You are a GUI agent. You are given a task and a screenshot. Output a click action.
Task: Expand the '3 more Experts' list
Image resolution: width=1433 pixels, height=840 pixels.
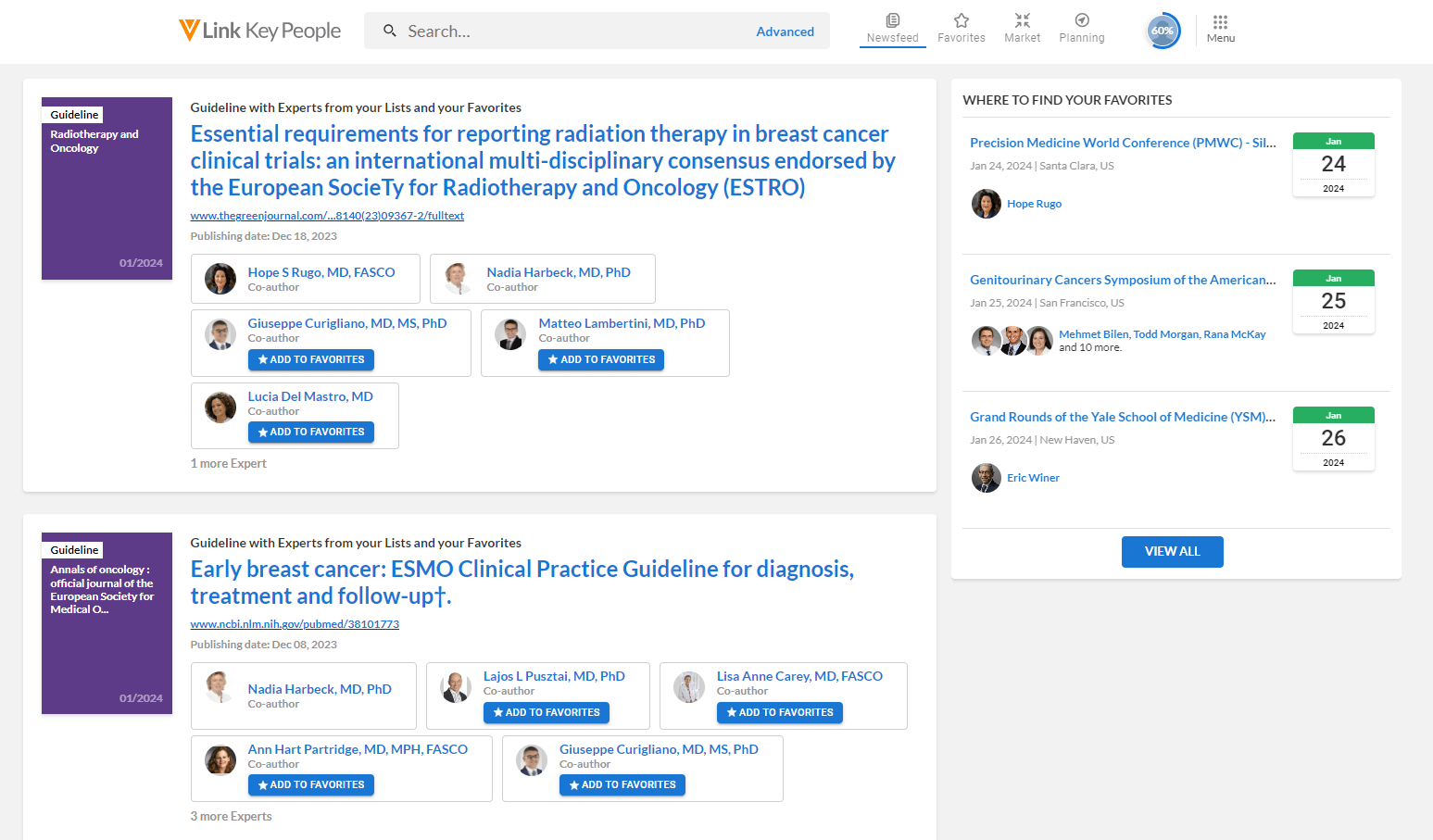click(231, 816)
